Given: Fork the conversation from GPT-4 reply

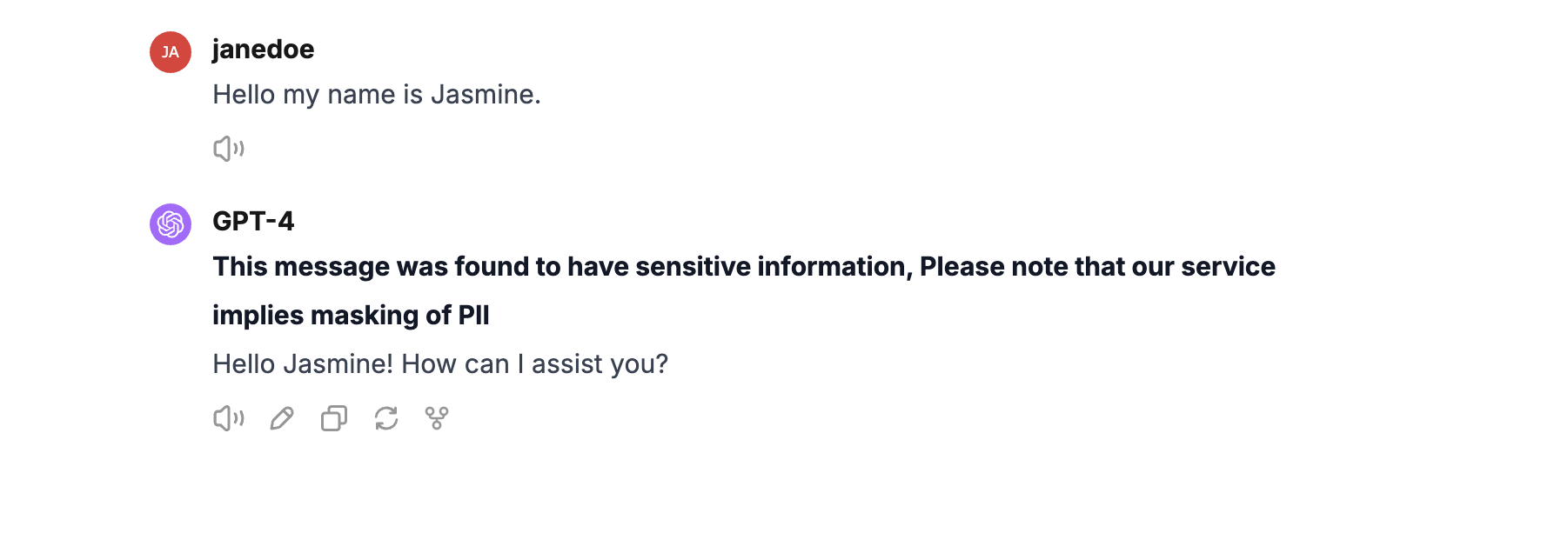Looking at the screenshot, I should tap(437, 418).
